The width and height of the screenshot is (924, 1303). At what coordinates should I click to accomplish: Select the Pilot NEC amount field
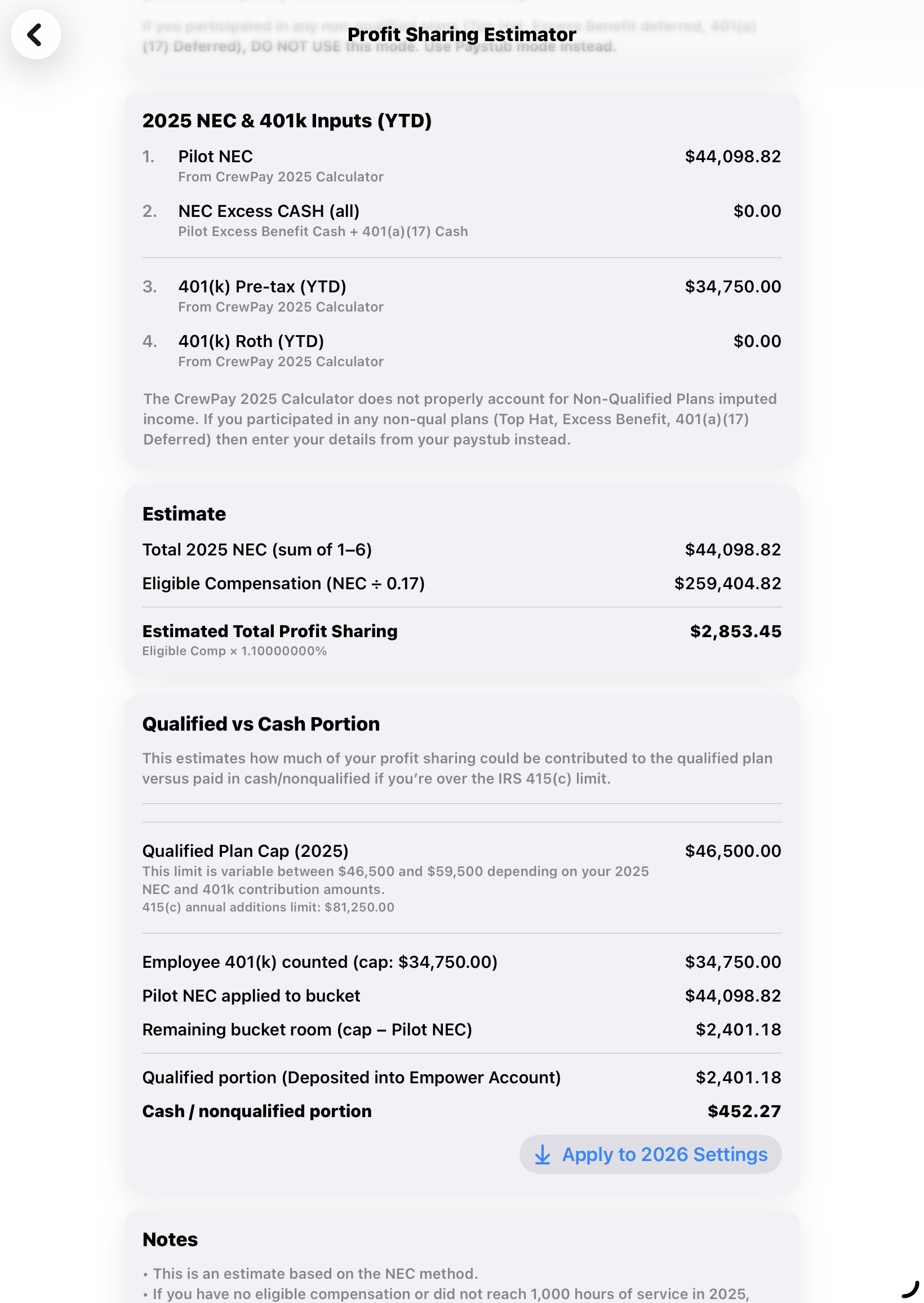(x=733, y=157)
